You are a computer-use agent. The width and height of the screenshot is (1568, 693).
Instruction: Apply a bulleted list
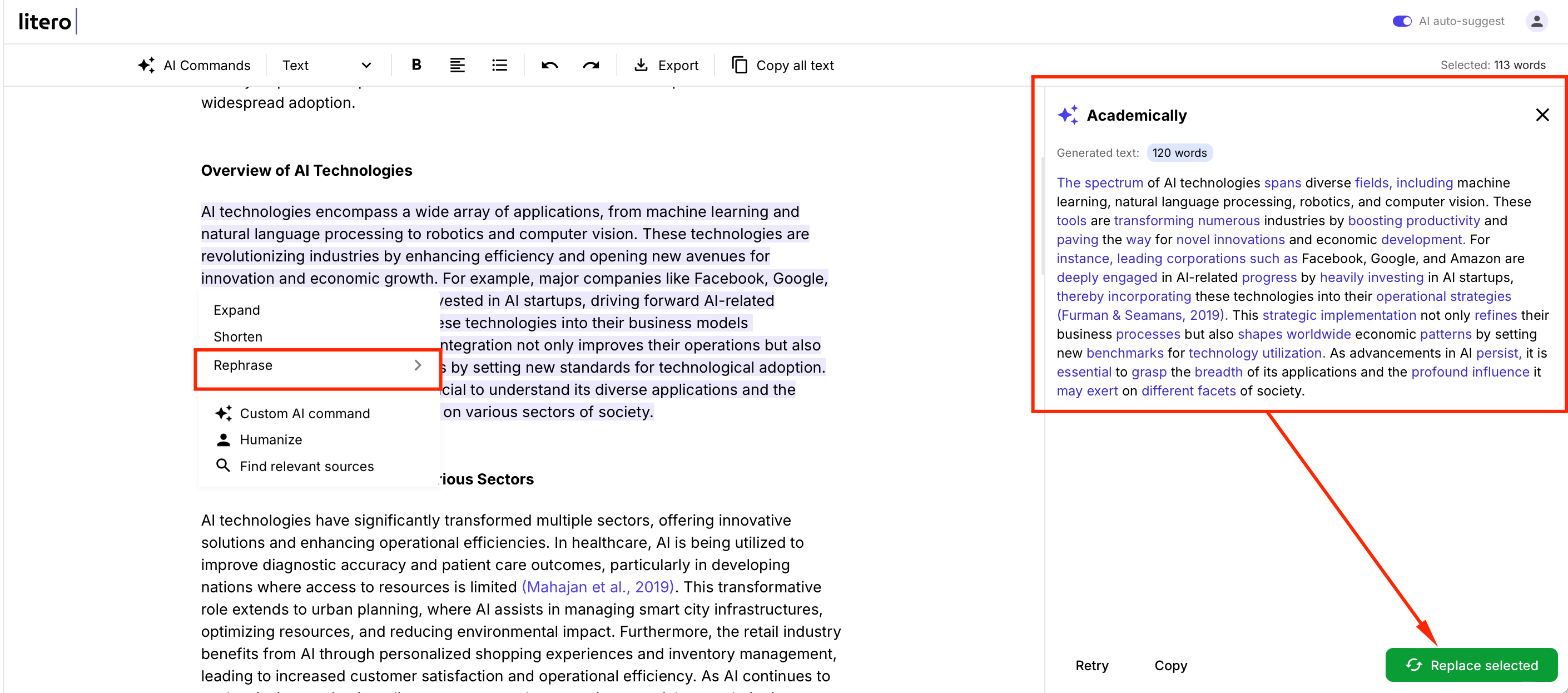click(499, 65)
